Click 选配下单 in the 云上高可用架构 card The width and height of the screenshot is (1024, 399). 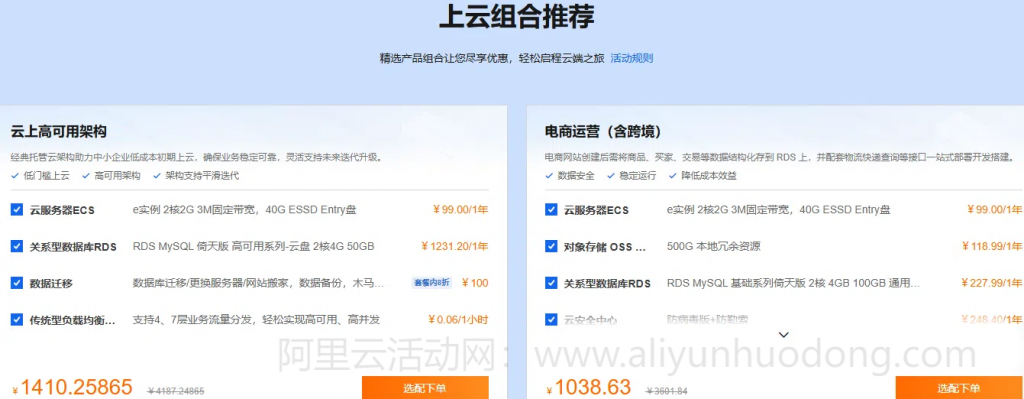(x=425, y=388)
